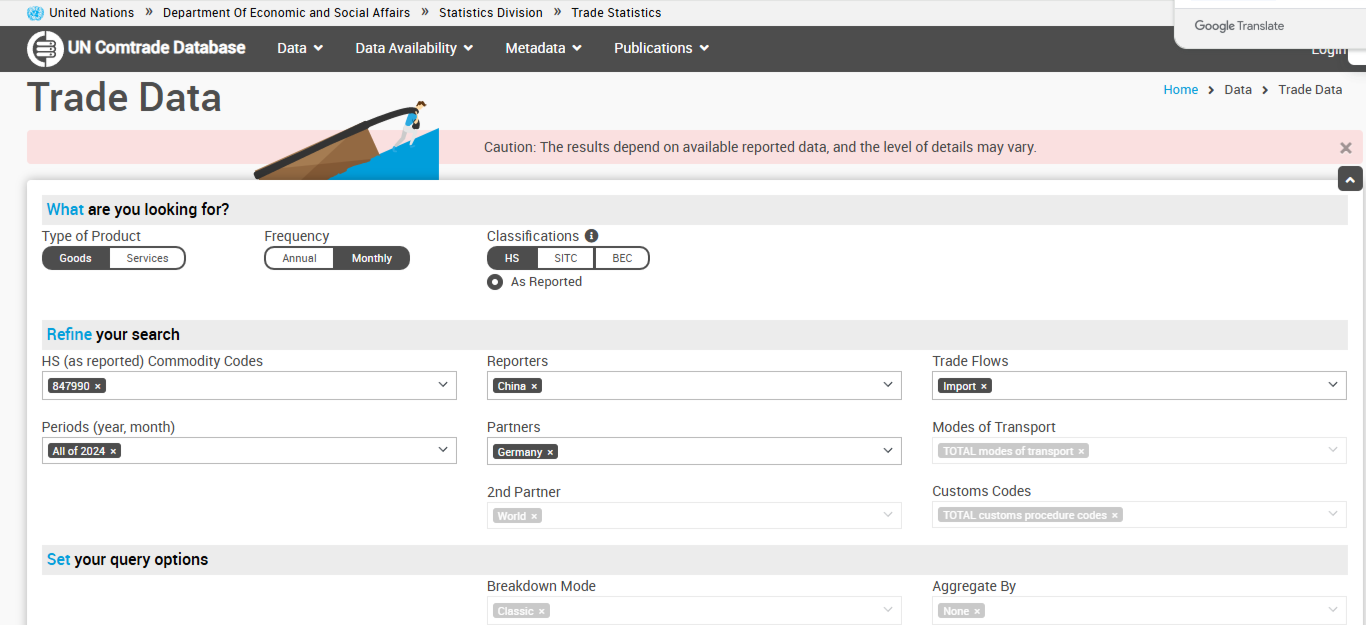1366x625 pixels.
Task: Open the Customs Codes dropdown
Action: click(1333, 514)
